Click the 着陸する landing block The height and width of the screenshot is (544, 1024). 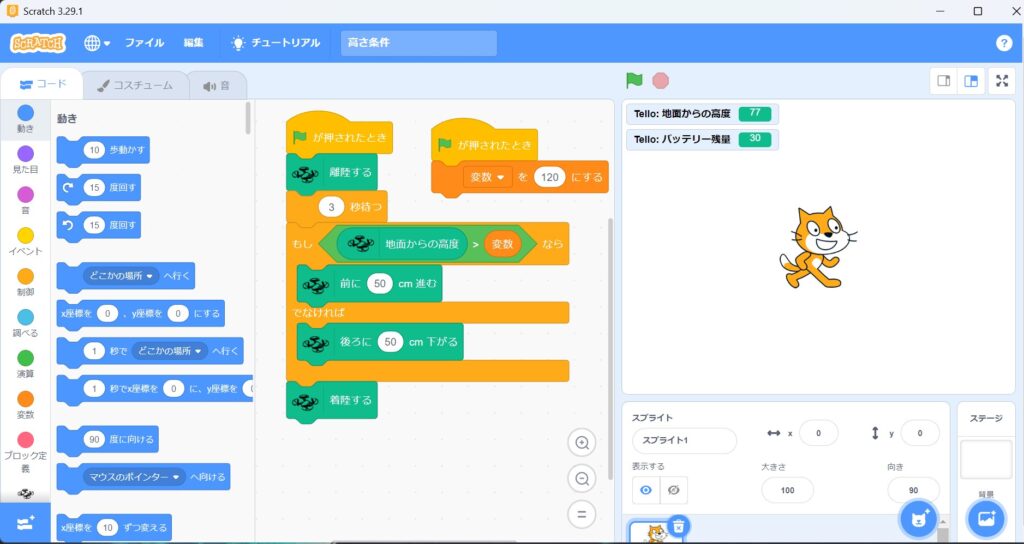332,400
